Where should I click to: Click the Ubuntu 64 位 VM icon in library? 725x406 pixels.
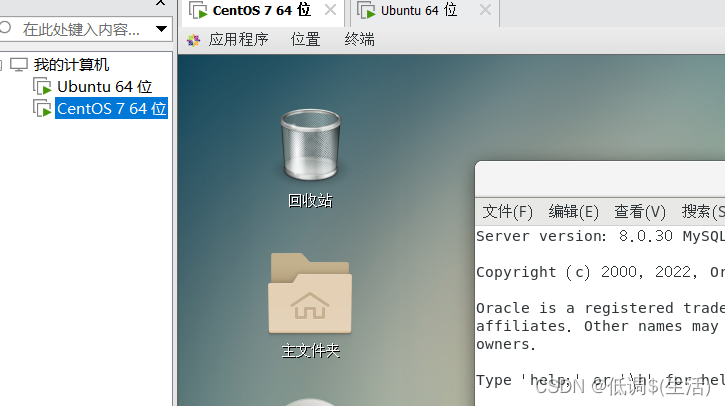click(42, 86)
